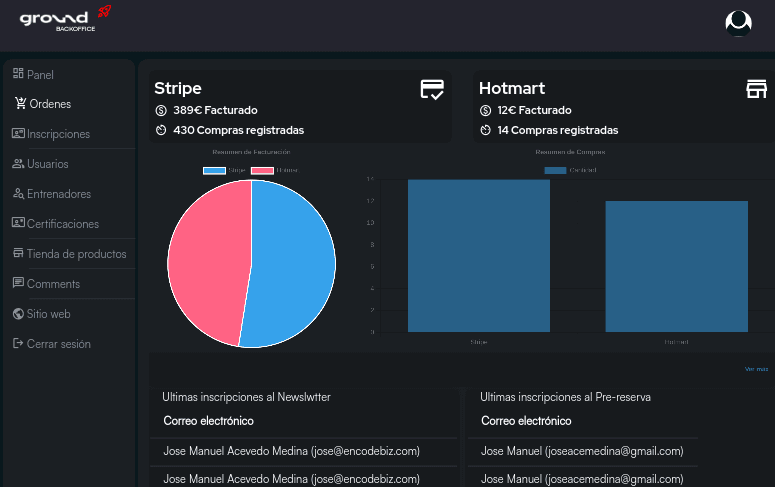Click the Ver más link

pos(756,369)
